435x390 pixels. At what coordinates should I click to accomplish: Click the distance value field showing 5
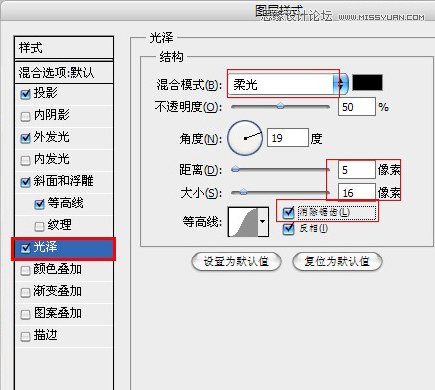(357, 170)
